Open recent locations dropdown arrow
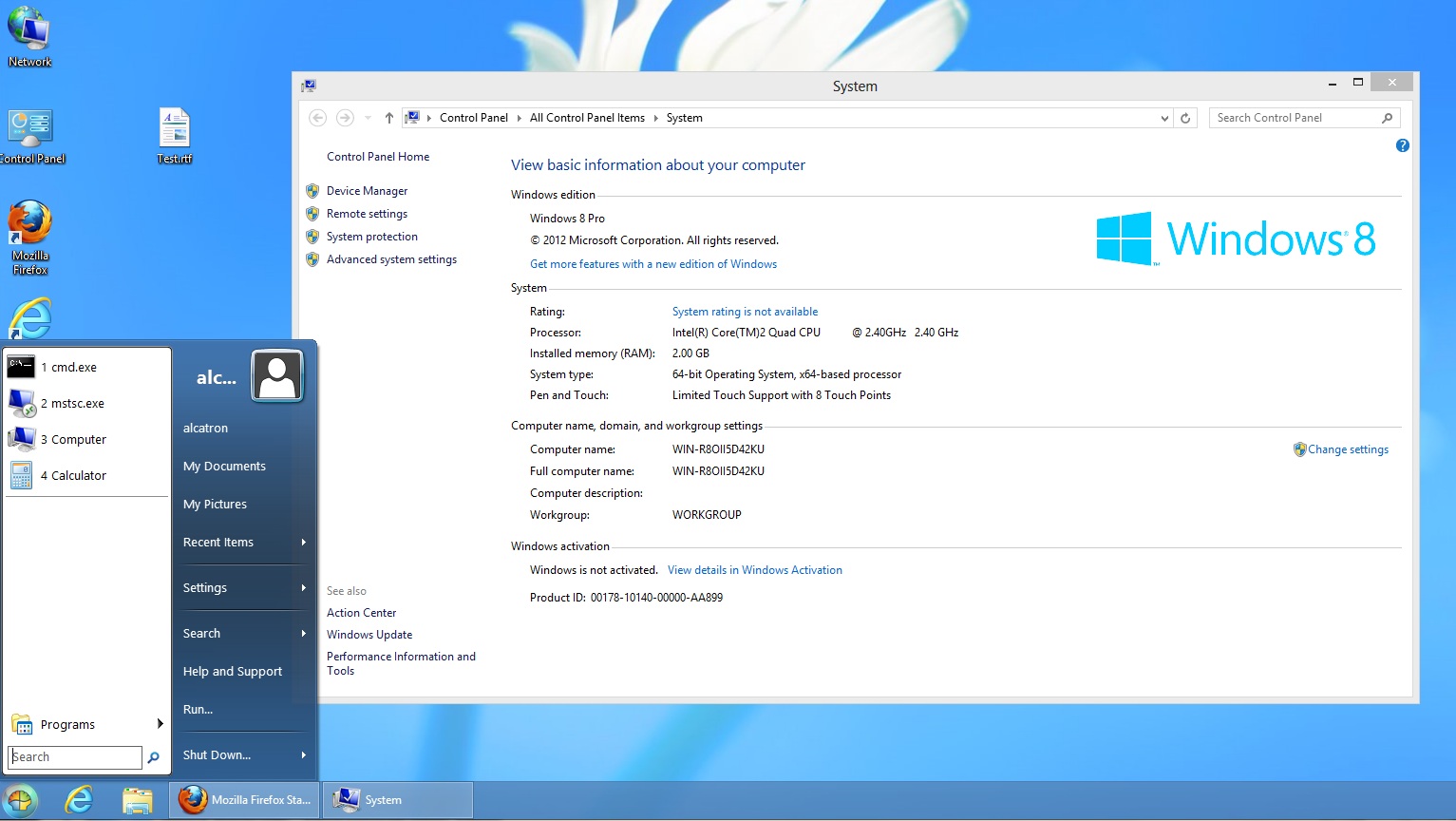The width and height of the screenshot is (1456, 821). click(x=368, y=118)
